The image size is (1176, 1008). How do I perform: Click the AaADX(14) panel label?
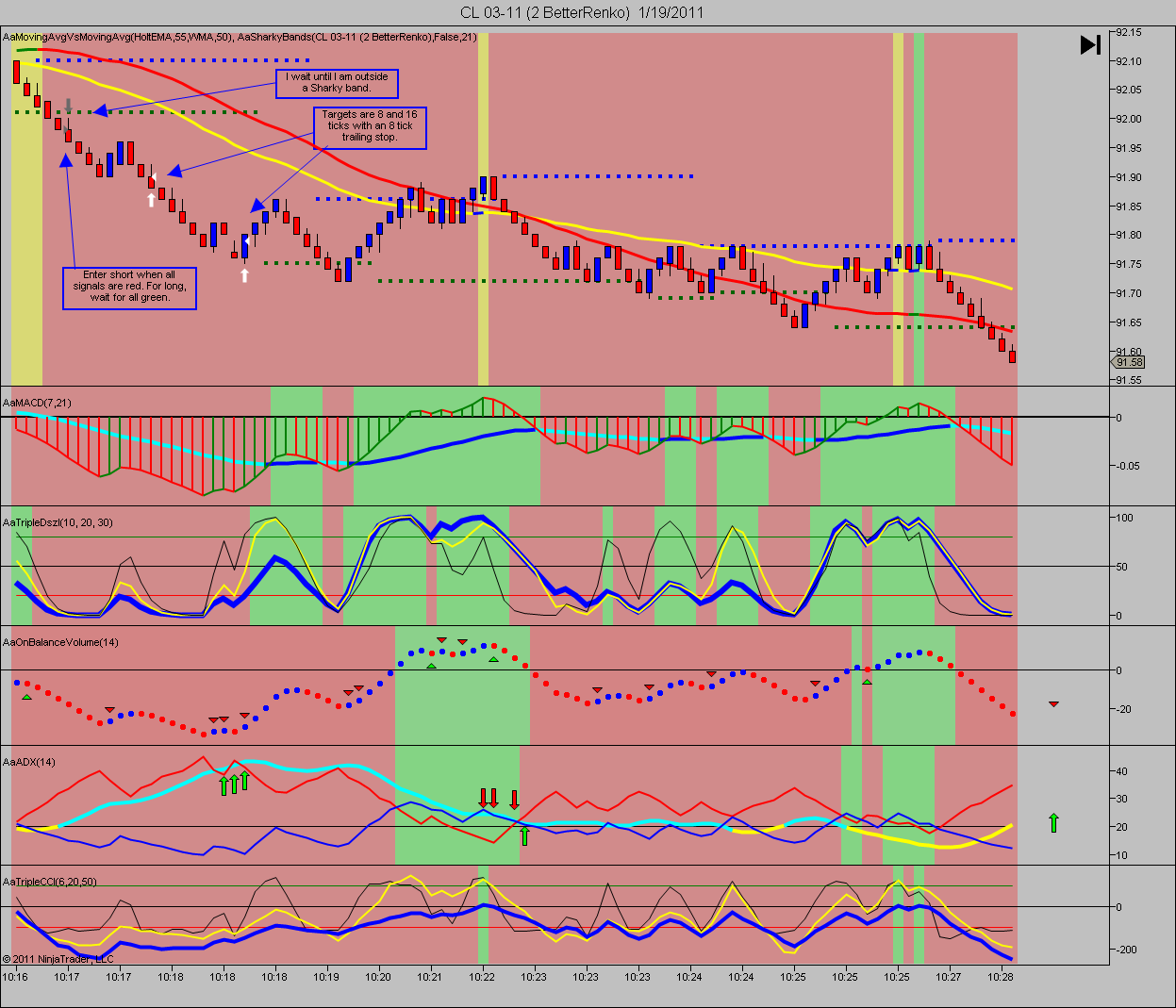[x=29, y=762]
